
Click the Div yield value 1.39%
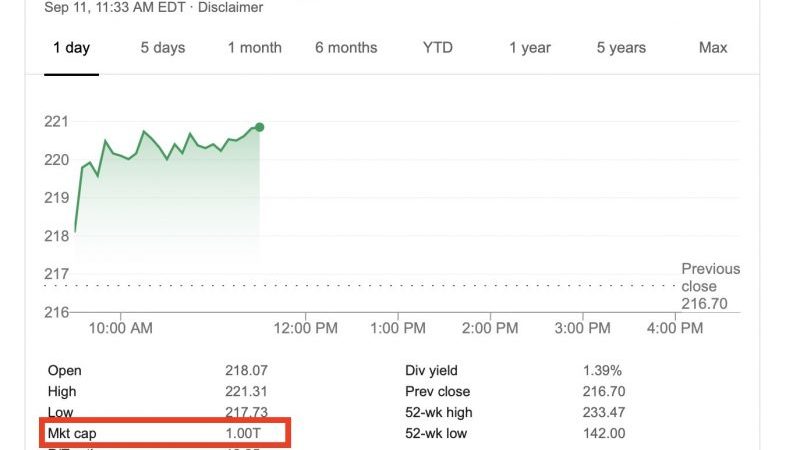tap(603, 371)
